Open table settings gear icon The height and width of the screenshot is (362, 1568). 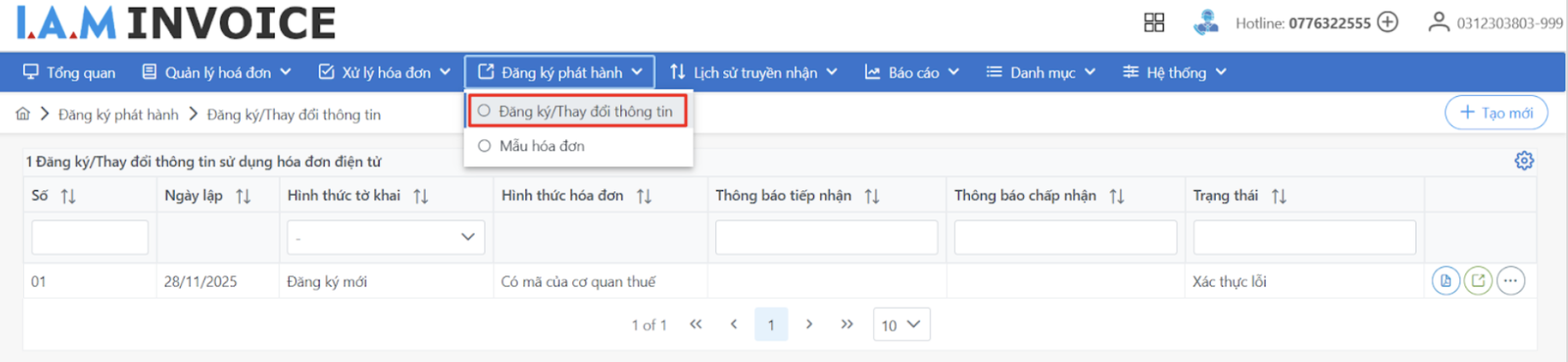click(1523, 160)
